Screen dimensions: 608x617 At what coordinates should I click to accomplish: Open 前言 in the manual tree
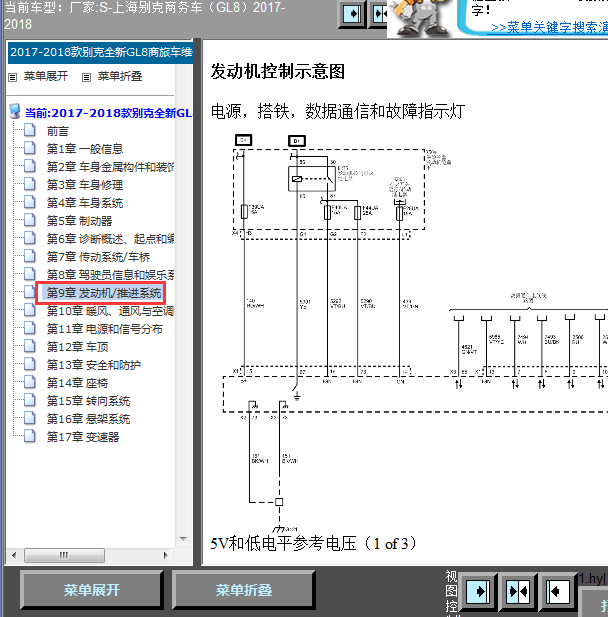point(57,131)
